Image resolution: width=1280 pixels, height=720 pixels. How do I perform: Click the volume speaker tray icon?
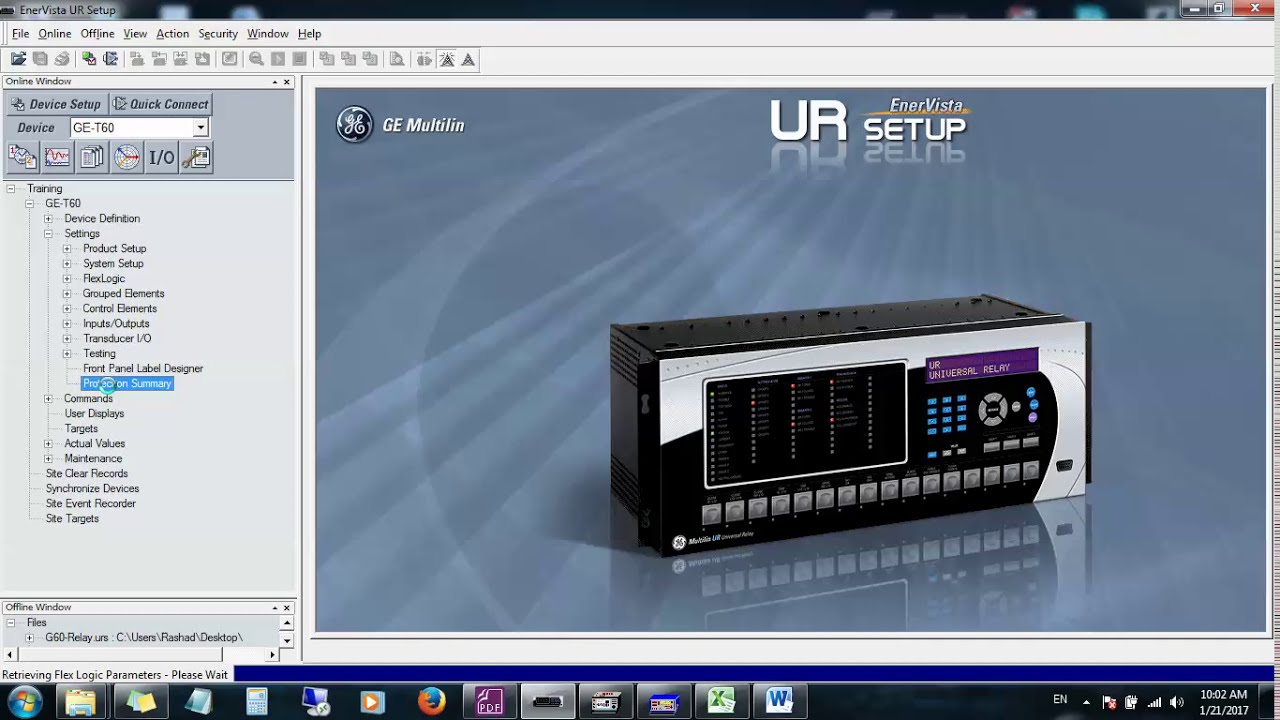(1177, 702)
